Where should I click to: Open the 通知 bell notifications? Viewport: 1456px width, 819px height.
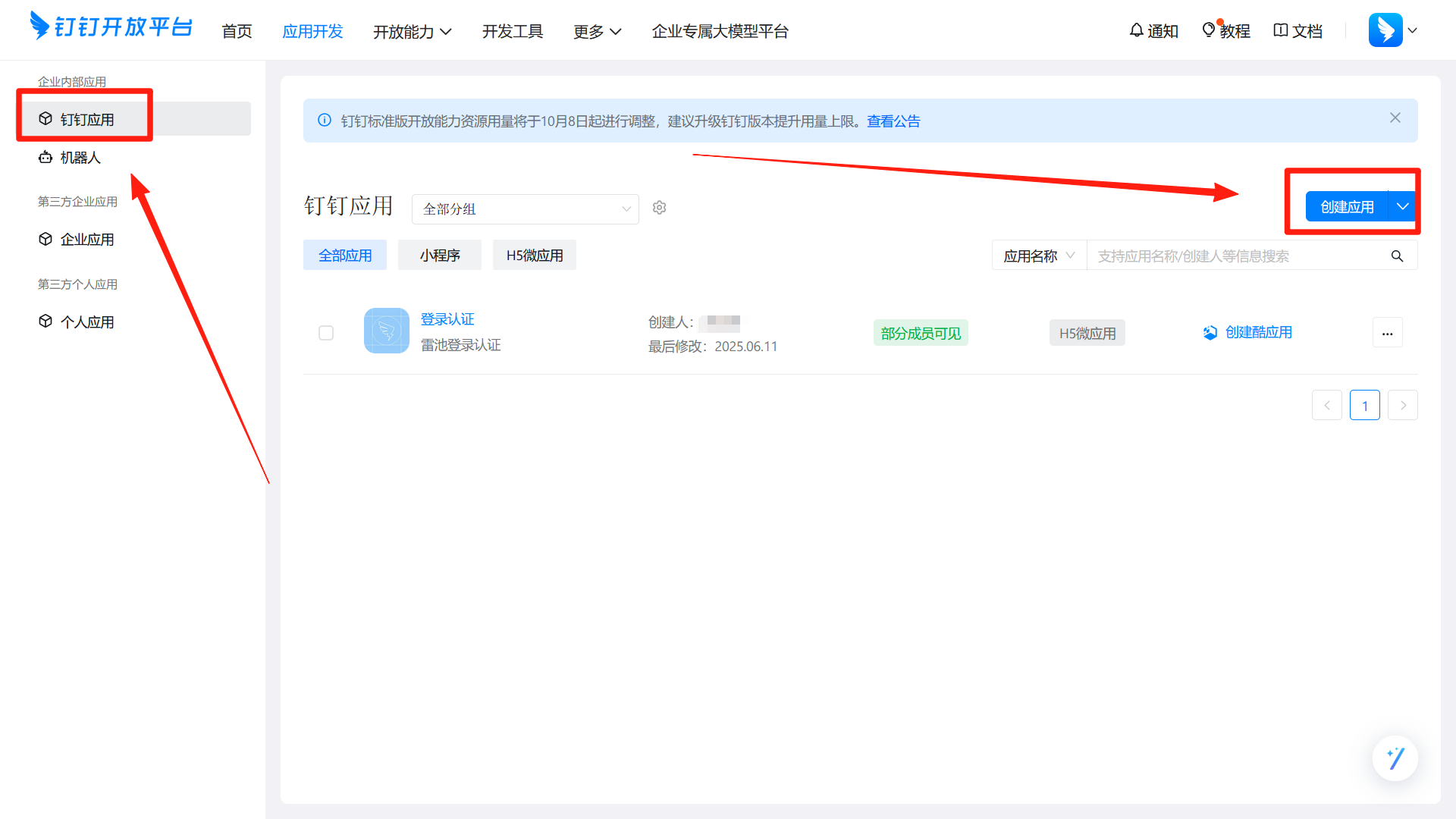point(1153,30)
